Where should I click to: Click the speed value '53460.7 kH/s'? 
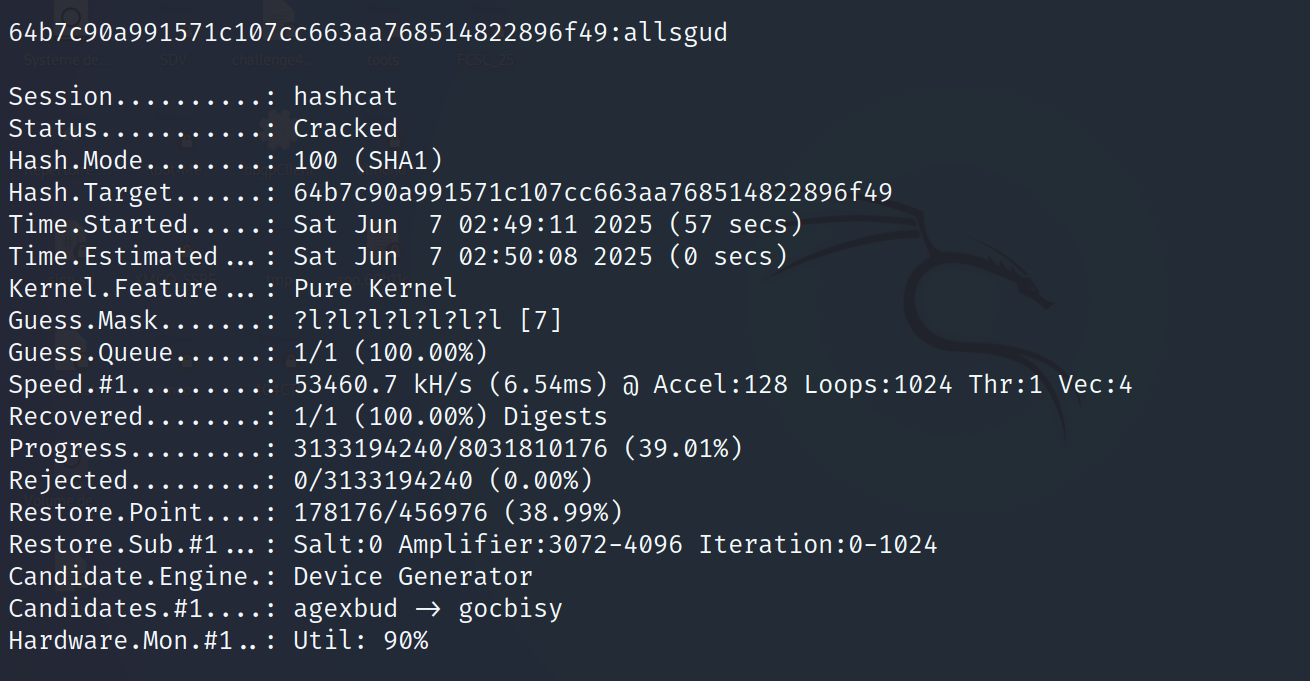383,385
